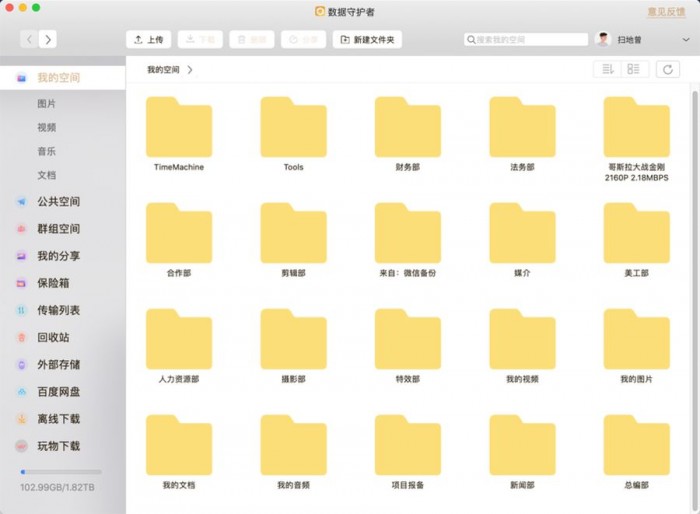Click the user avatar picture

tap(603, 39)
